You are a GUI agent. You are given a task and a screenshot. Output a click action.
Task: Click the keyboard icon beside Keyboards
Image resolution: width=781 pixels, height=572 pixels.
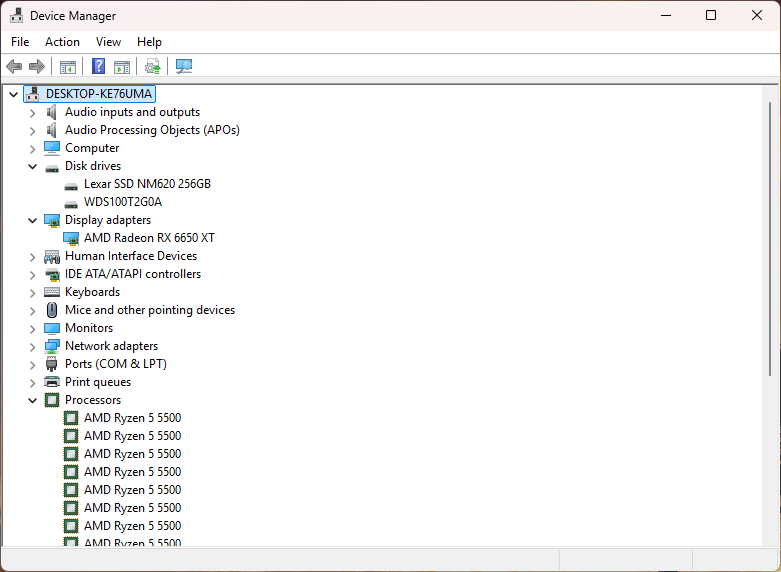coord(52,292)
